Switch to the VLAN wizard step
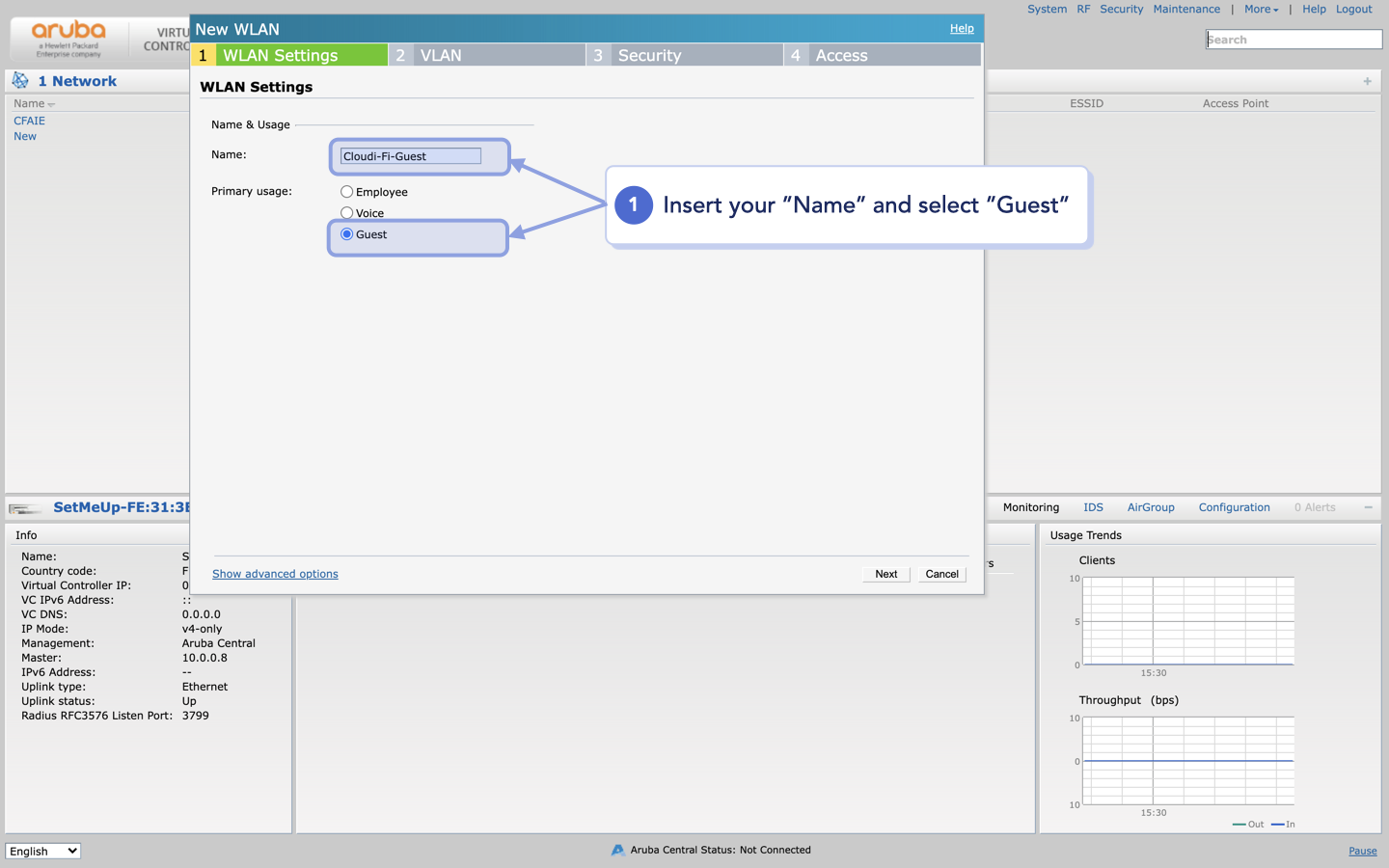Image resolution: width=1389 pixels, height=868 pixels. click(x=442, y=55)
